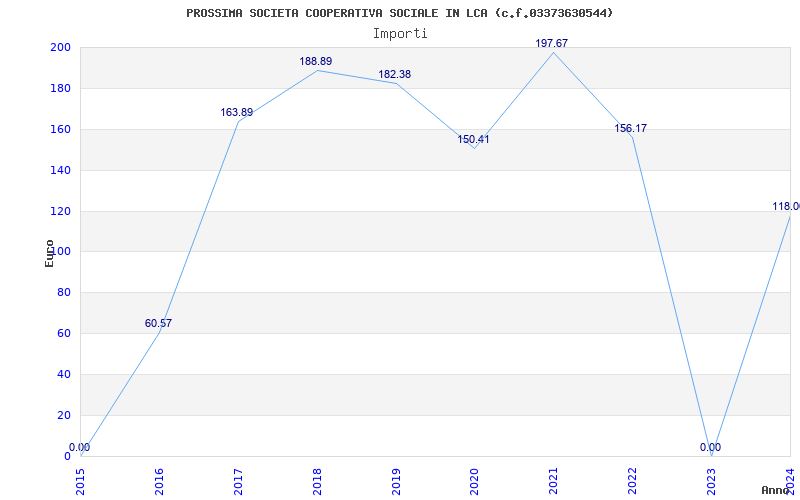Click the 0.00 data label for 2023
The image size is (800, 500).
pos(710,447)
